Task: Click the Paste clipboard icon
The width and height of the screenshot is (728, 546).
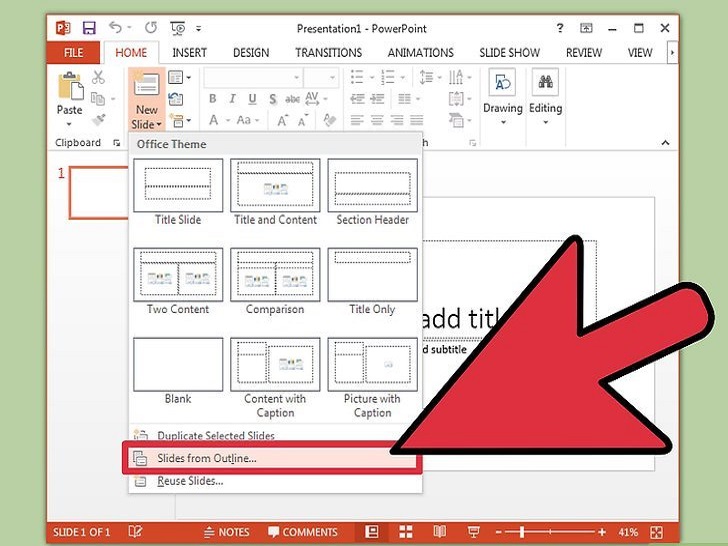Action: click(x=70, y=86)
